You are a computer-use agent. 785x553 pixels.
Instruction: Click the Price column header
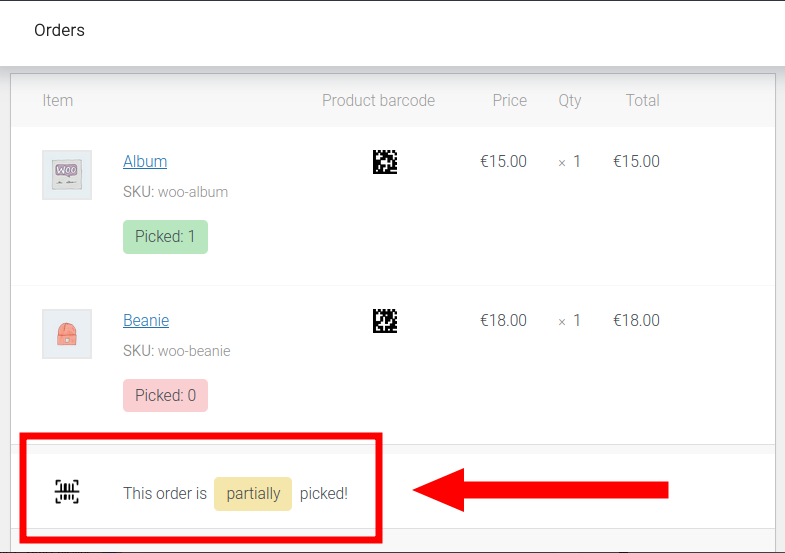(x=510, y=101)
